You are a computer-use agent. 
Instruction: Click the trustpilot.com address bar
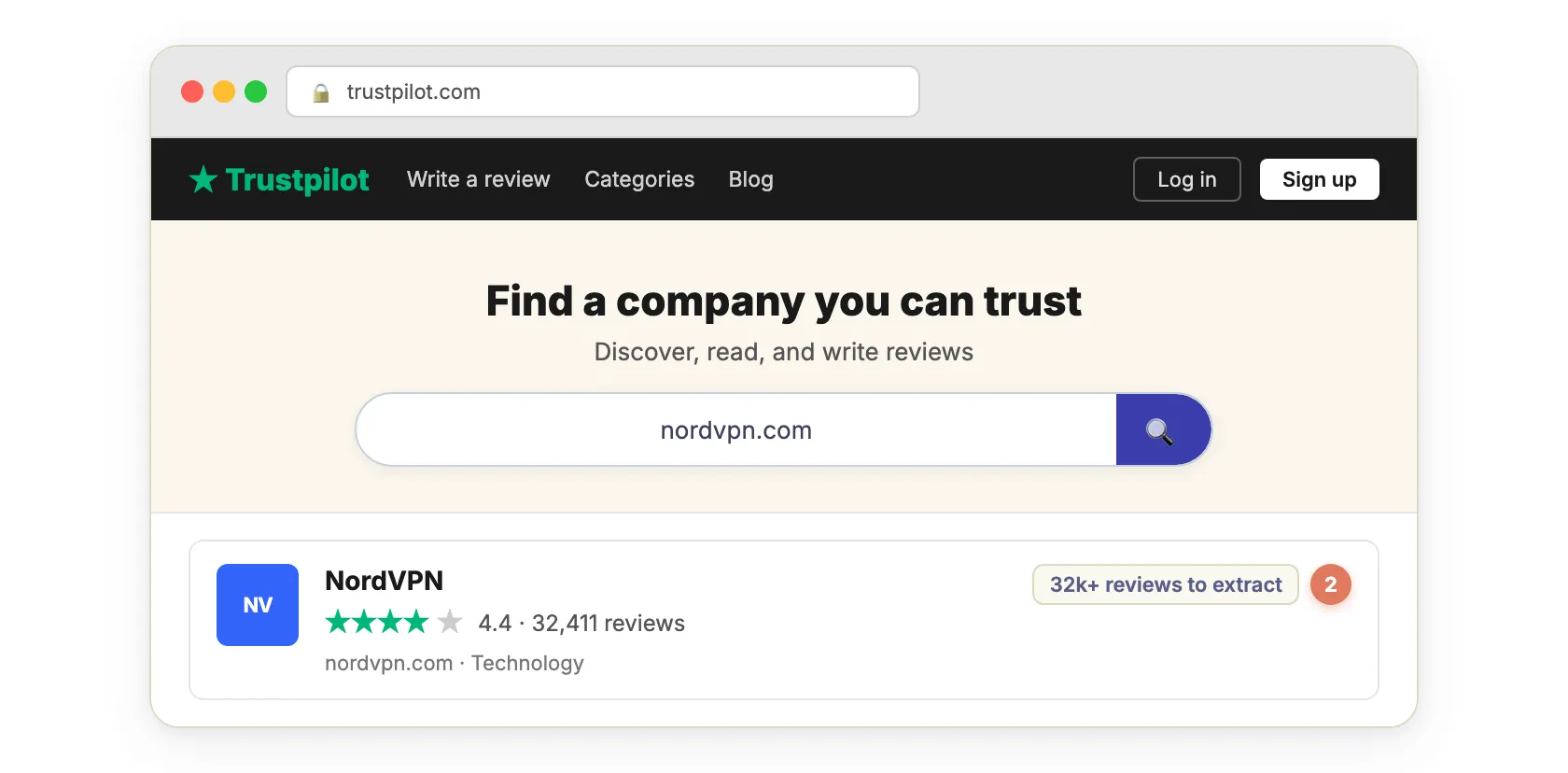603,91
